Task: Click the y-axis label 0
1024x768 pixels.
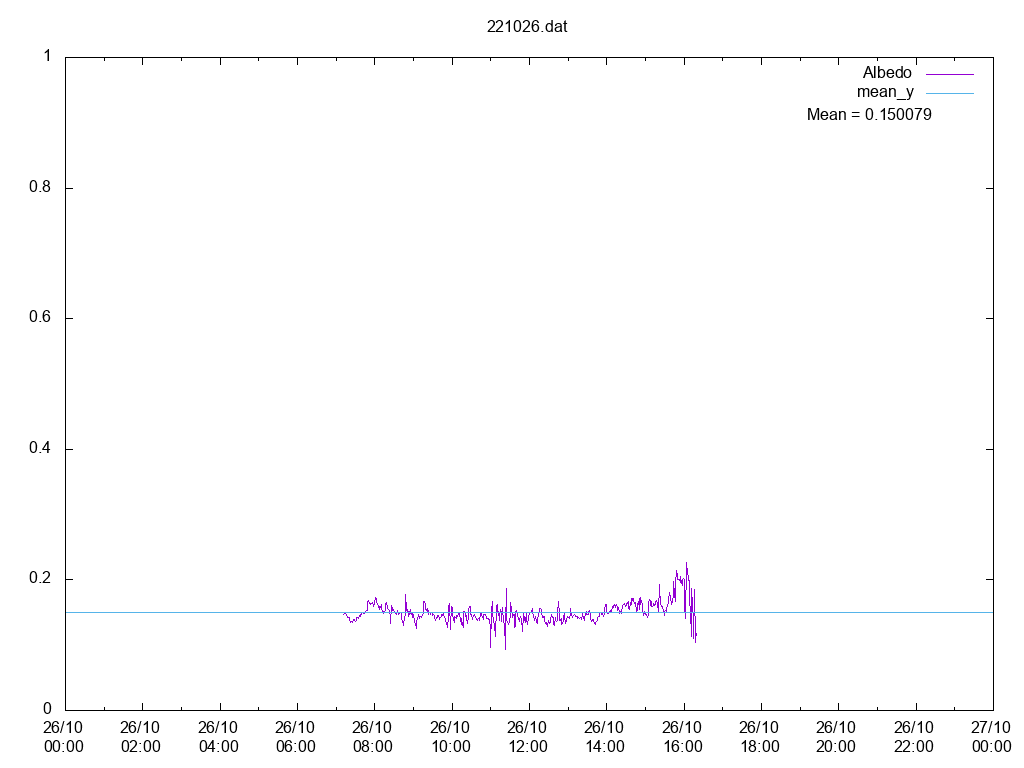Action: coord(47,709)
